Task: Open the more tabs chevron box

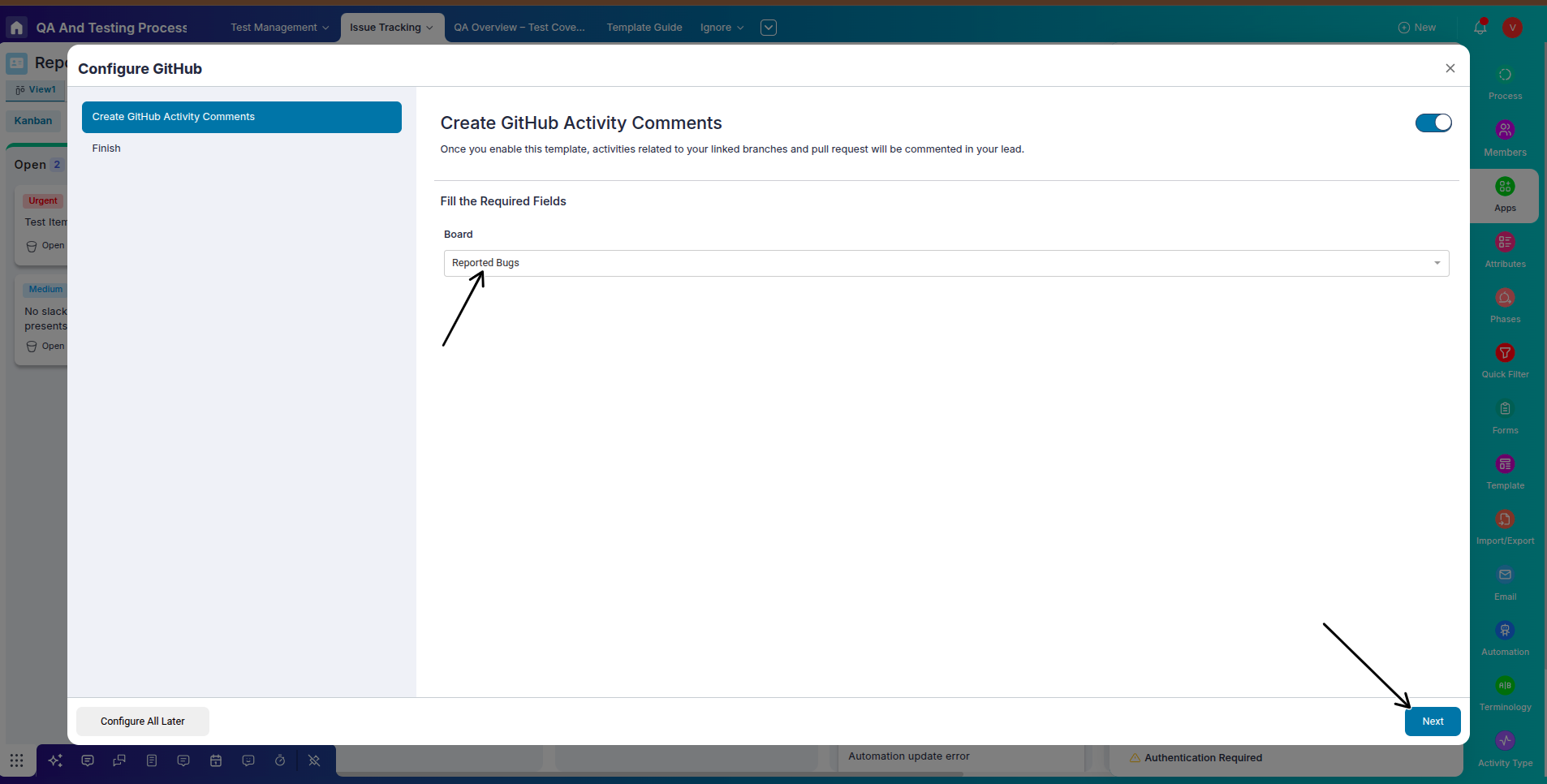Action: (x=769, y=28)
